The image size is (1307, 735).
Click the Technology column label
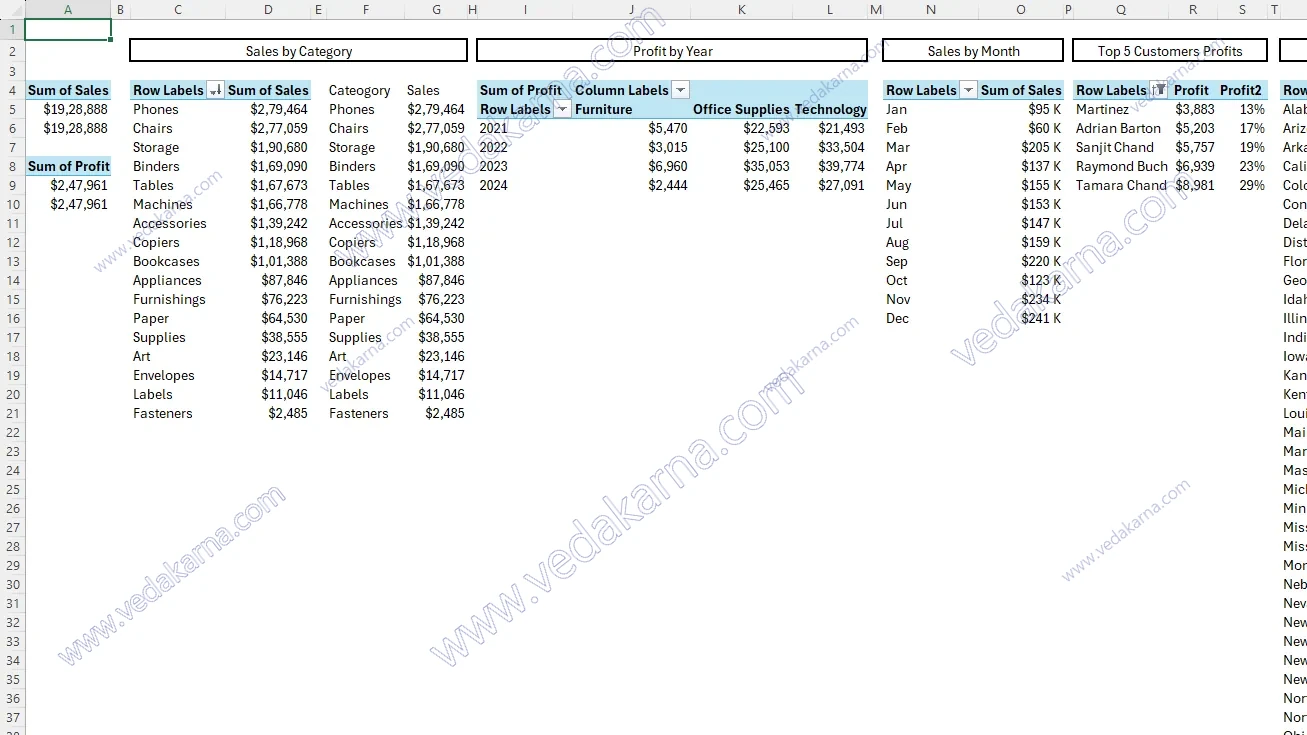click(x=831, y=109)
